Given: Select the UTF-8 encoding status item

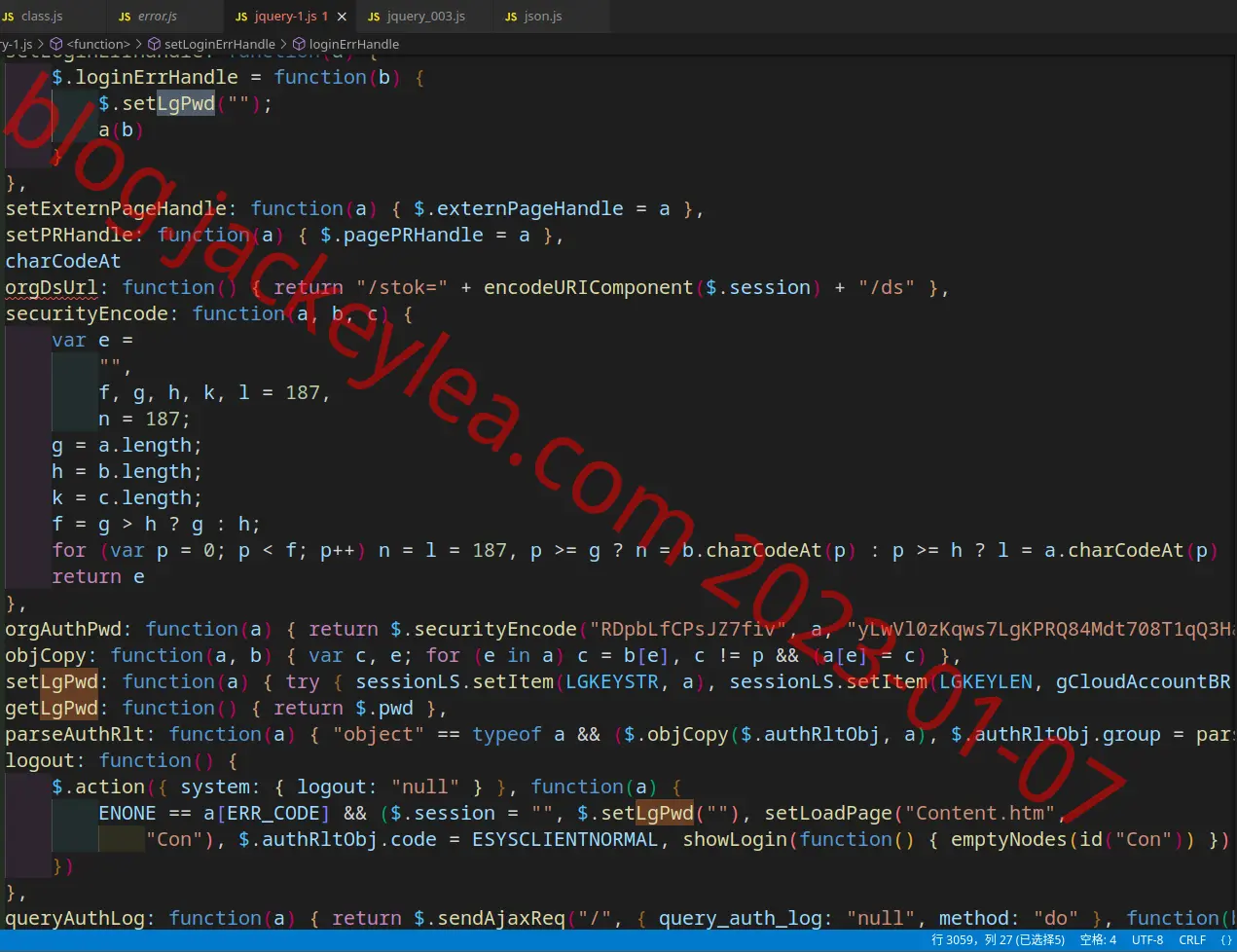Looking at the screenshot, I should (x=1147, y=940).
